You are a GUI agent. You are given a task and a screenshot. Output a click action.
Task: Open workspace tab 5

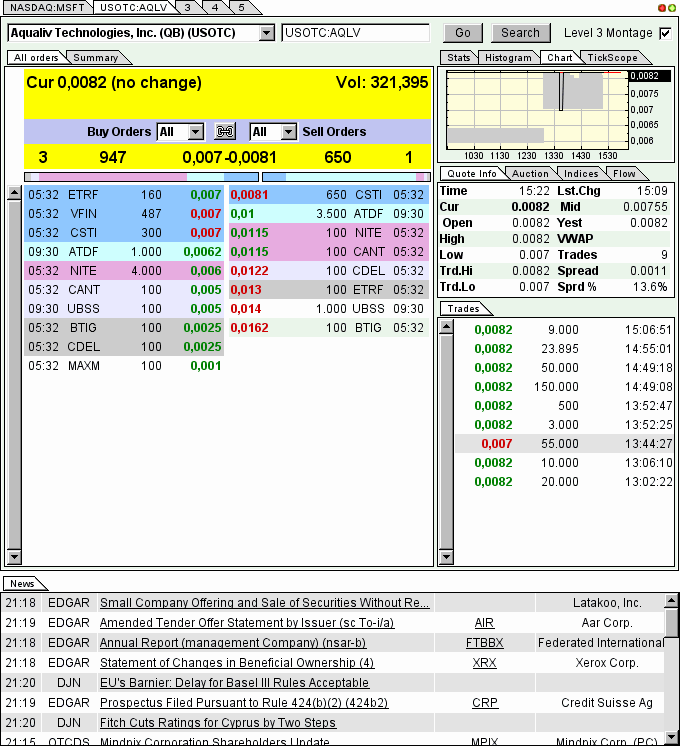click(x=241, y=8)
